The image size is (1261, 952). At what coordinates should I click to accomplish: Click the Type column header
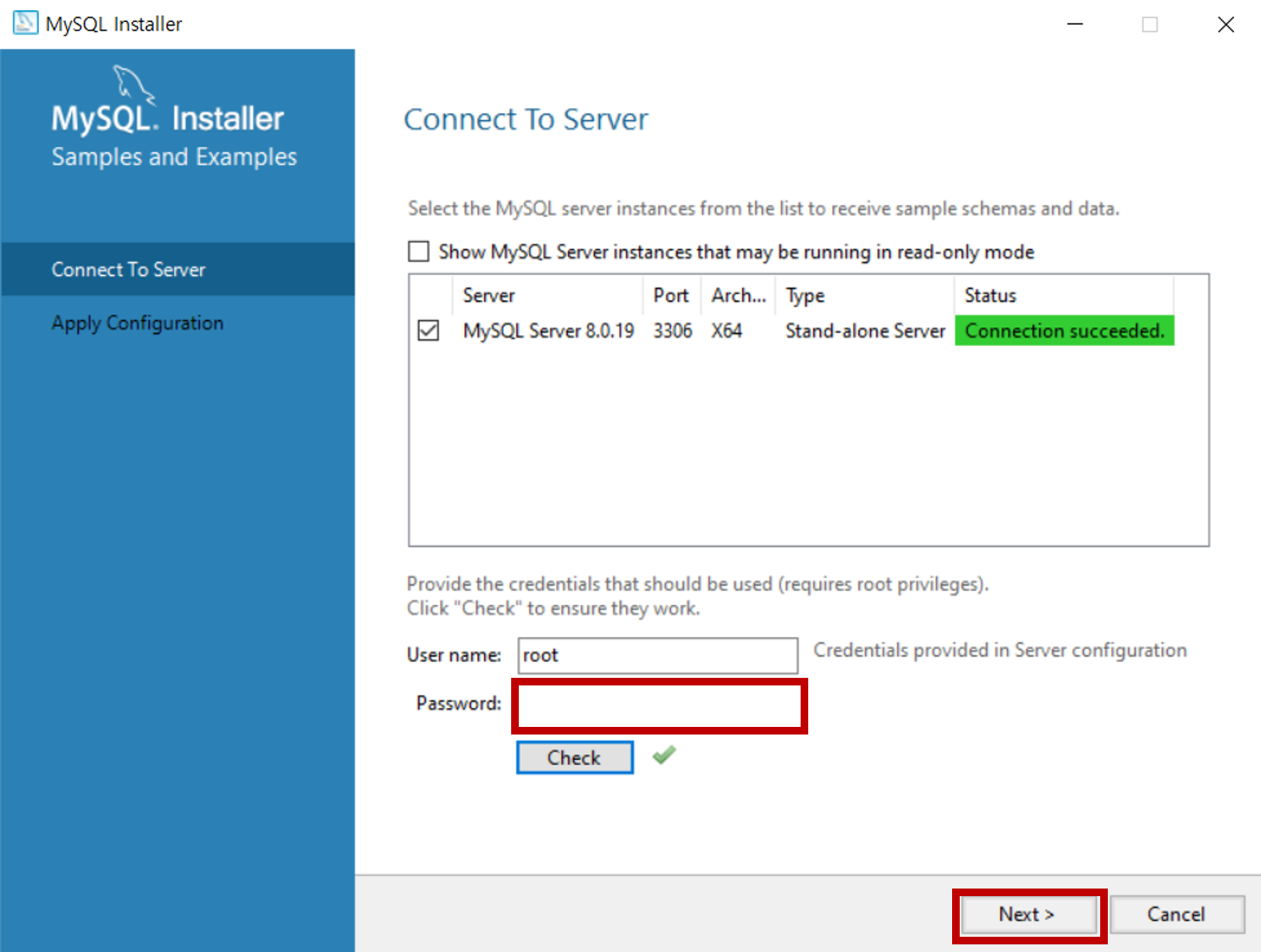point(865,295)
